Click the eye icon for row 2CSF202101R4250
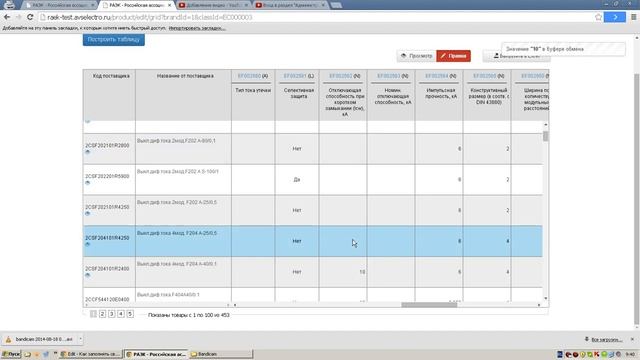The width and height of the screenshot is (640, 360). point(87,213)
